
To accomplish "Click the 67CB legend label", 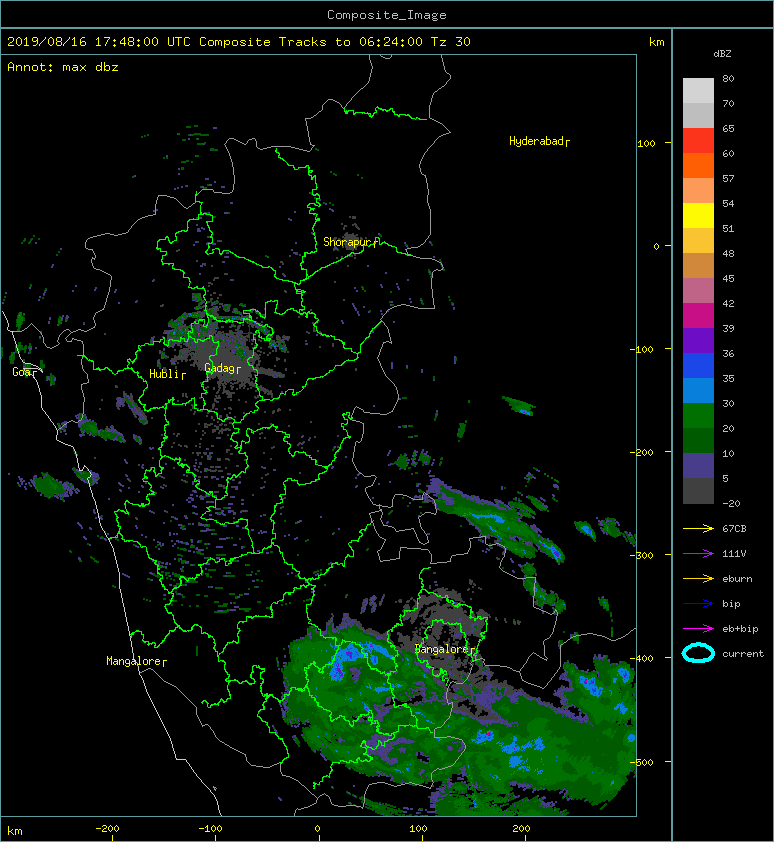I will tap(734, 528).
